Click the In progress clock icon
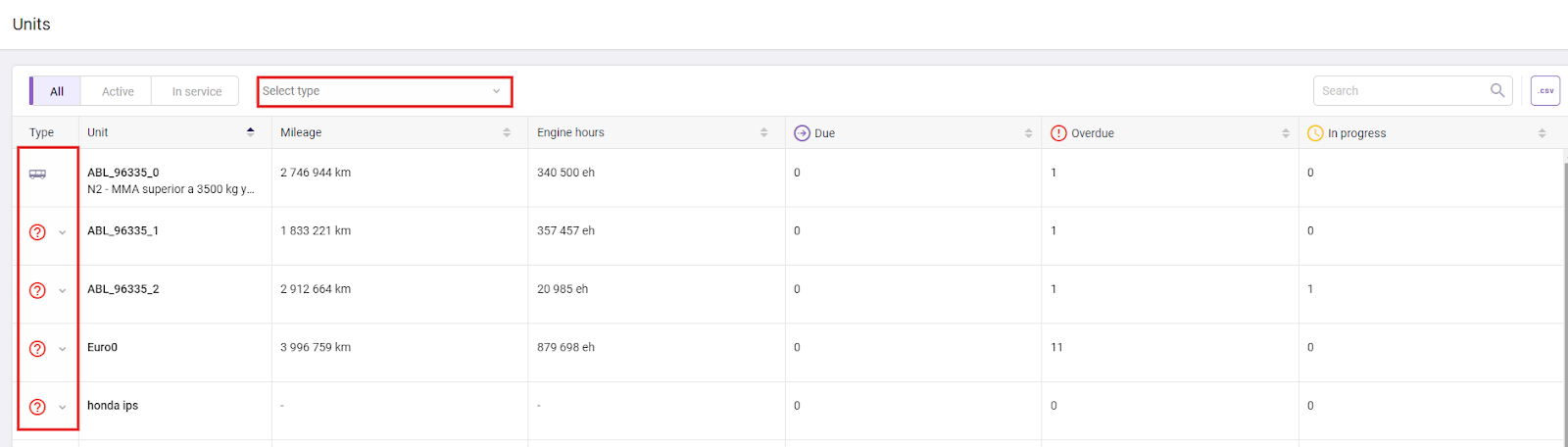 (x=1315, y=133)
